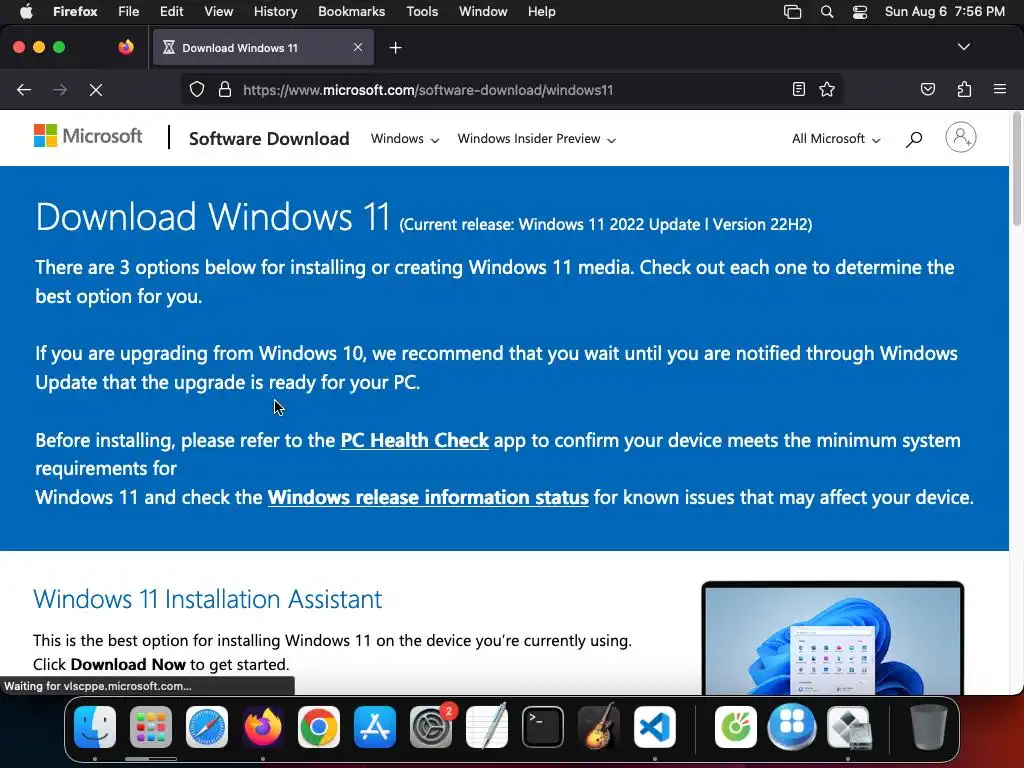The height and width of the screenshot is (768, 1024).
Task: Open the Apple menu
Action: [26, 12]
